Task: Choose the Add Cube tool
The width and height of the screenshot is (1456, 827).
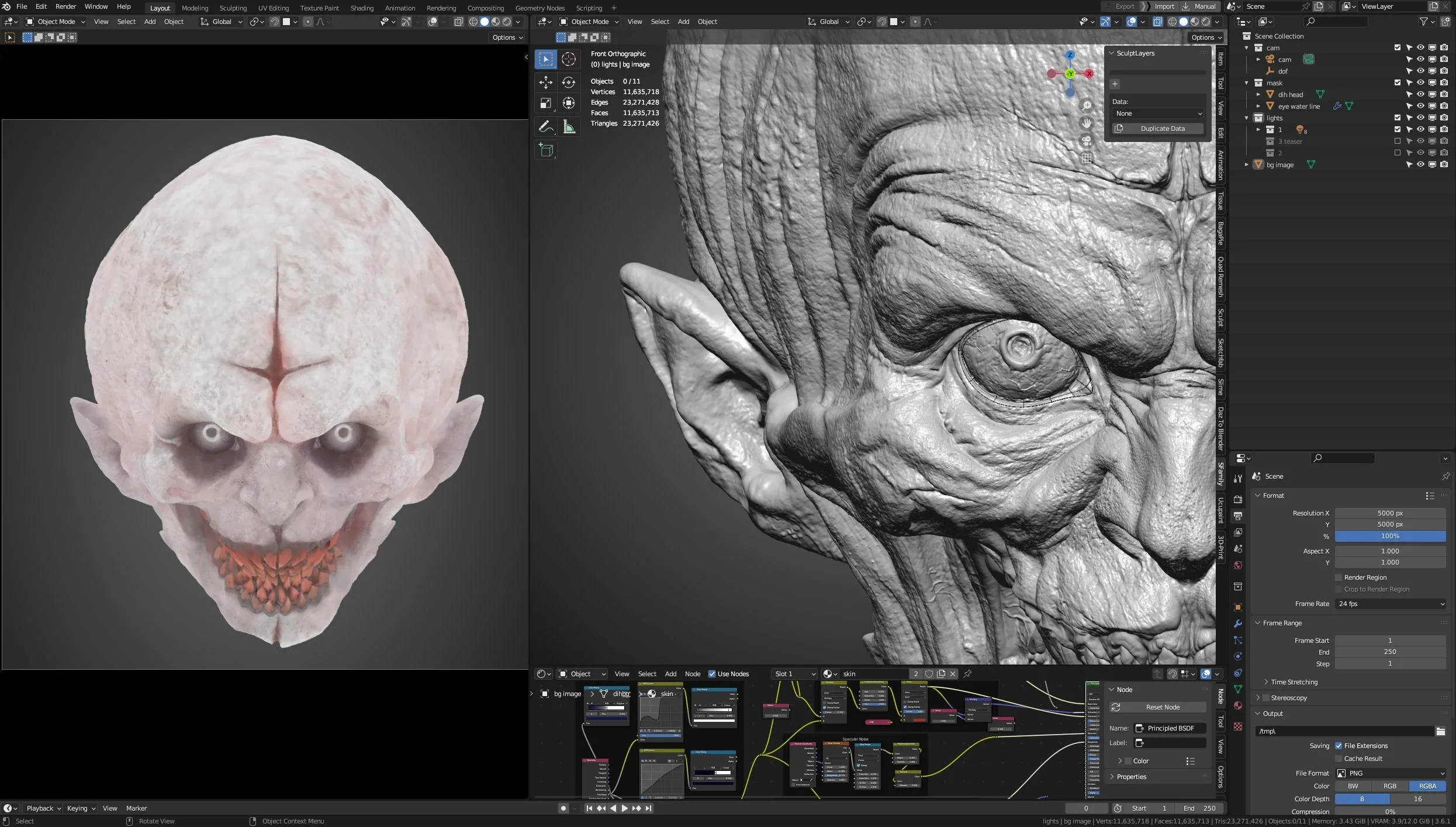Action: 546,150
